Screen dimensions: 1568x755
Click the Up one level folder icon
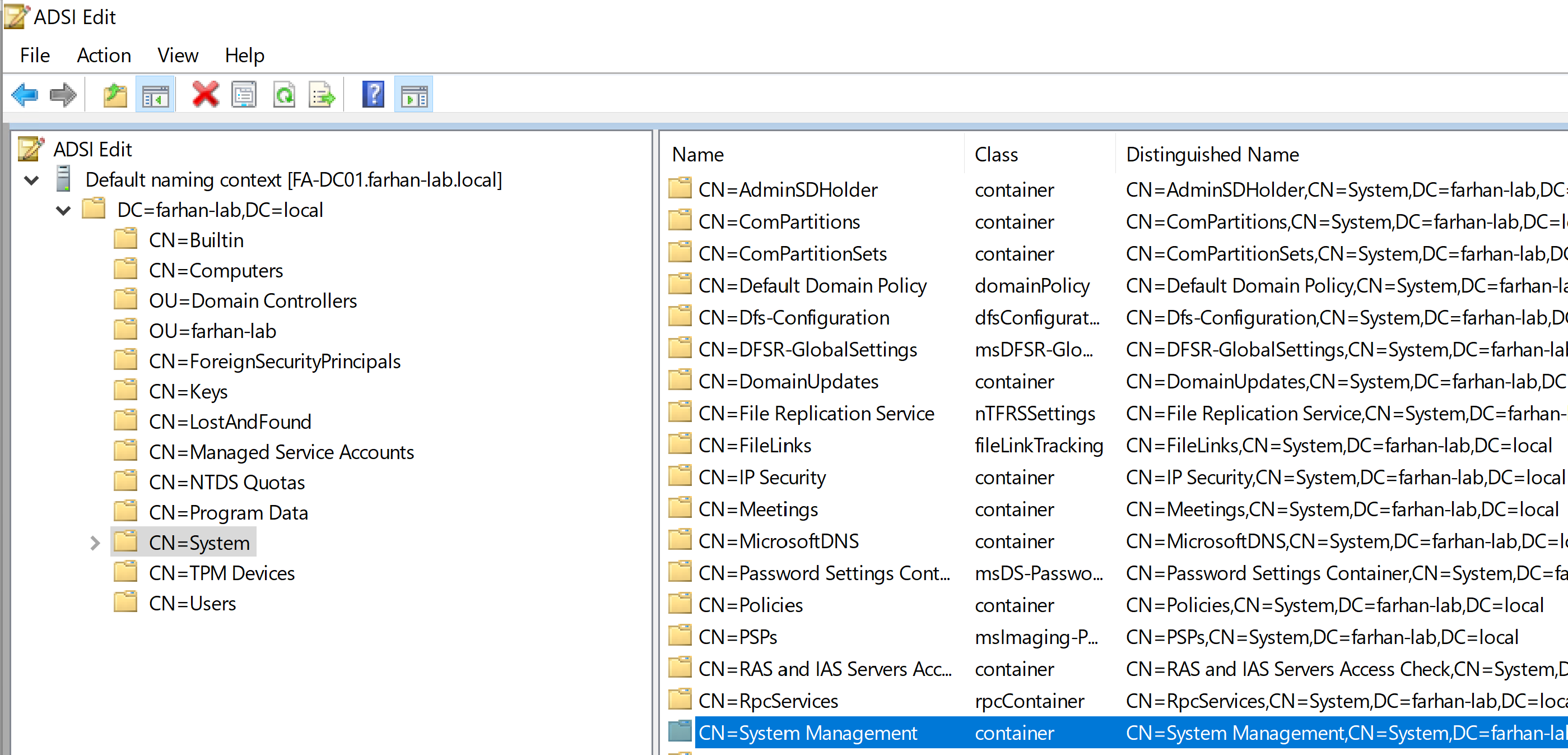tap(115, 95)
